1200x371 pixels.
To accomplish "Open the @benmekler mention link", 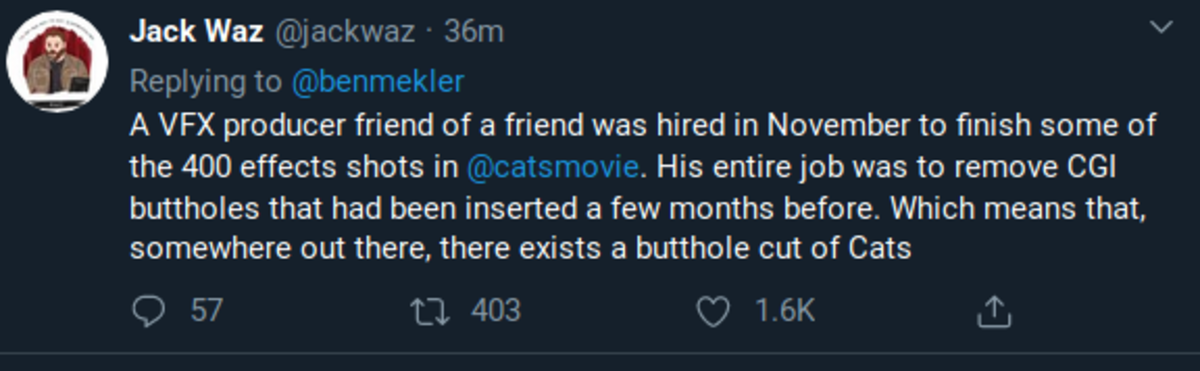I will 377,81.
